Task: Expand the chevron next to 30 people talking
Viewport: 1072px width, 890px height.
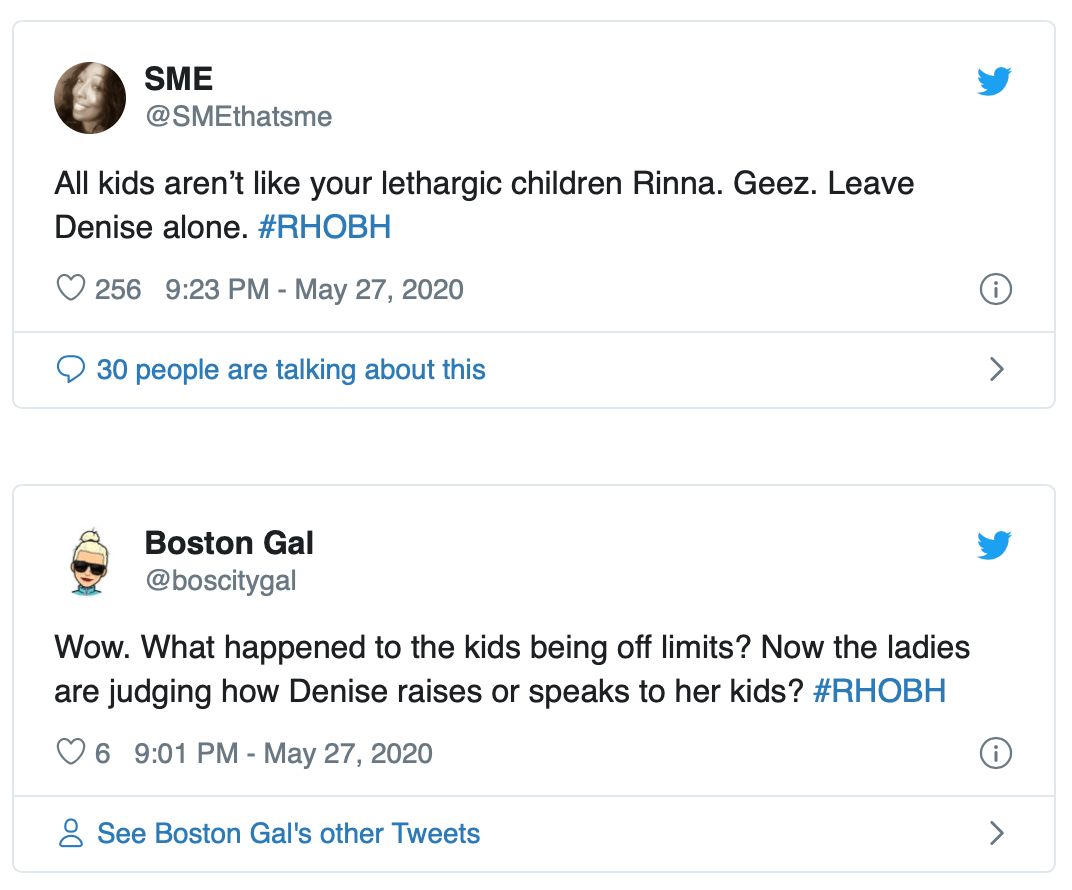Action: (x=996, y=370)
